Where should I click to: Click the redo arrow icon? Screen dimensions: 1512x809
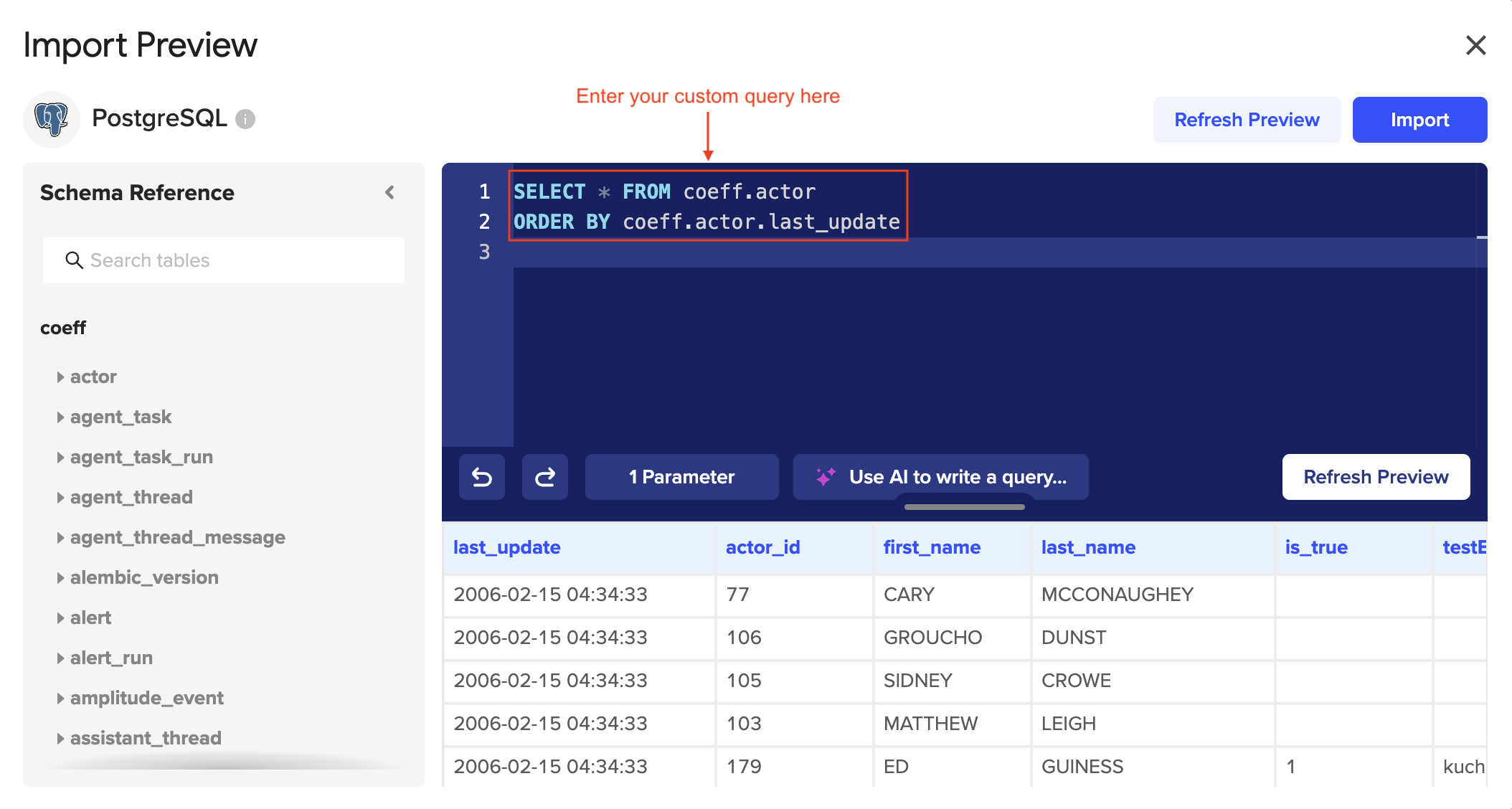pyautogui.click(x=545, y=477)
